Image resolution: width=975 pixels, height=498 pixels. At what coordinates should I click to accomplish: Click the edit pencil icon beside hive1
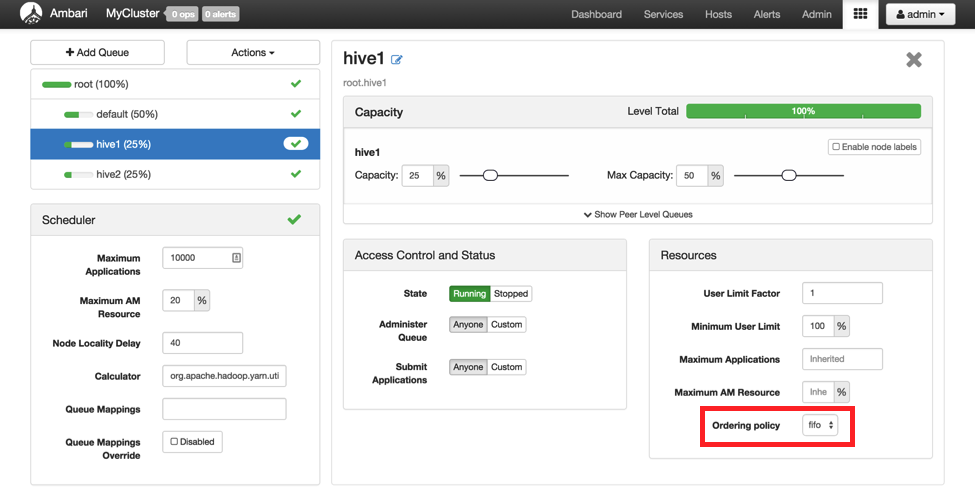[397, 60]
